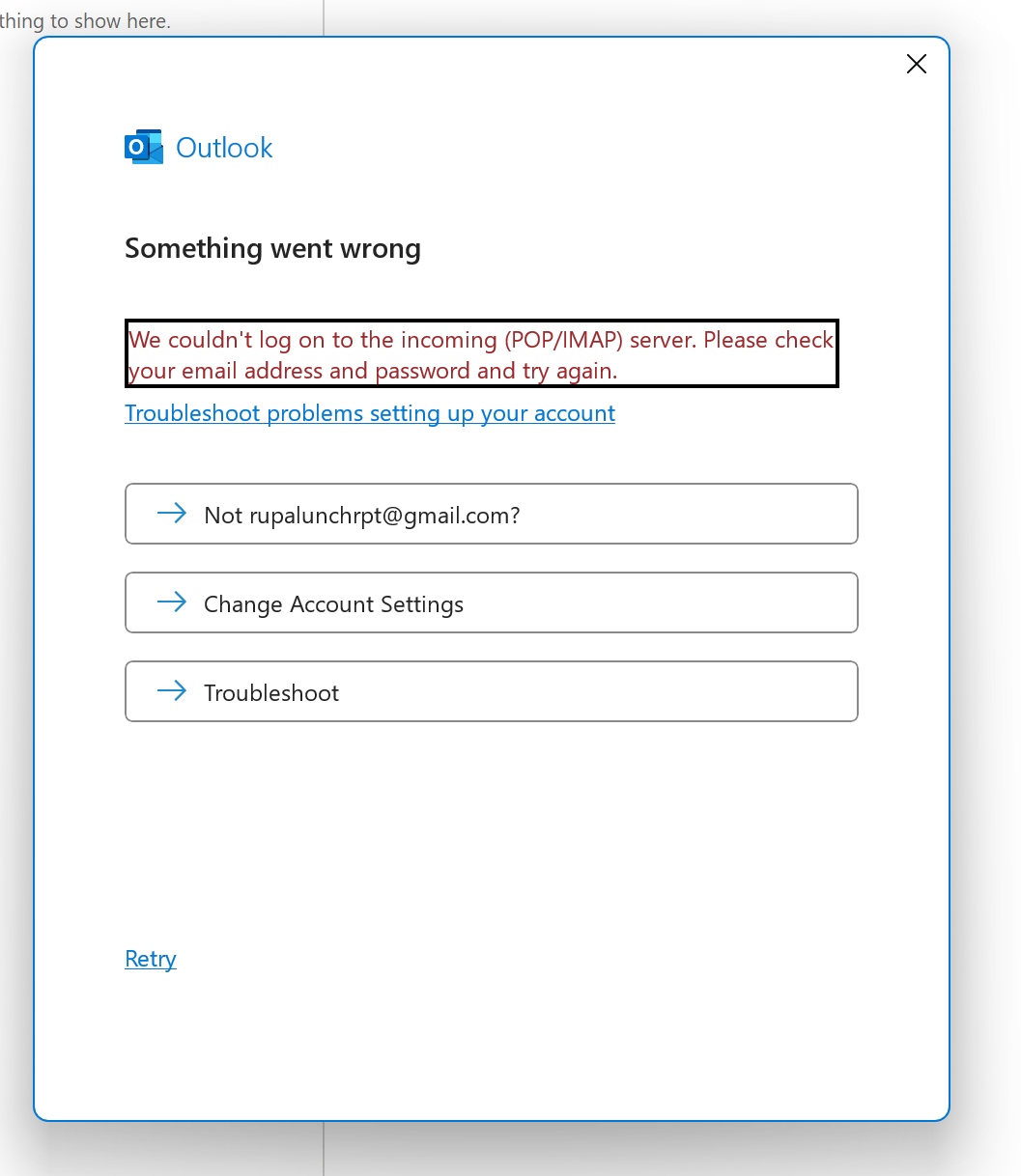Image resolution: width=1021 pixels, height=1176 pixels.
Task: Choose the Troubleshoot option button
Action: tap(492, 691)
